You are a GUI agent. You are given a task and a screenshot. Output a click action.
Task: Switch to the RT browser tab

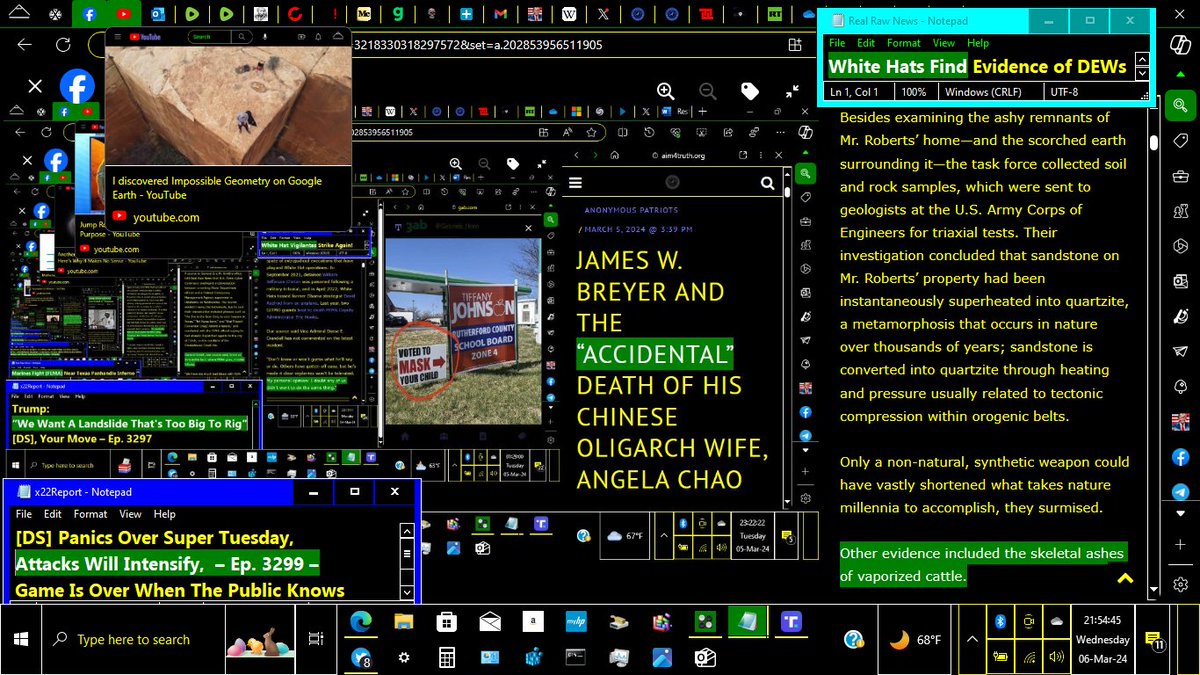tap(776, 15)
